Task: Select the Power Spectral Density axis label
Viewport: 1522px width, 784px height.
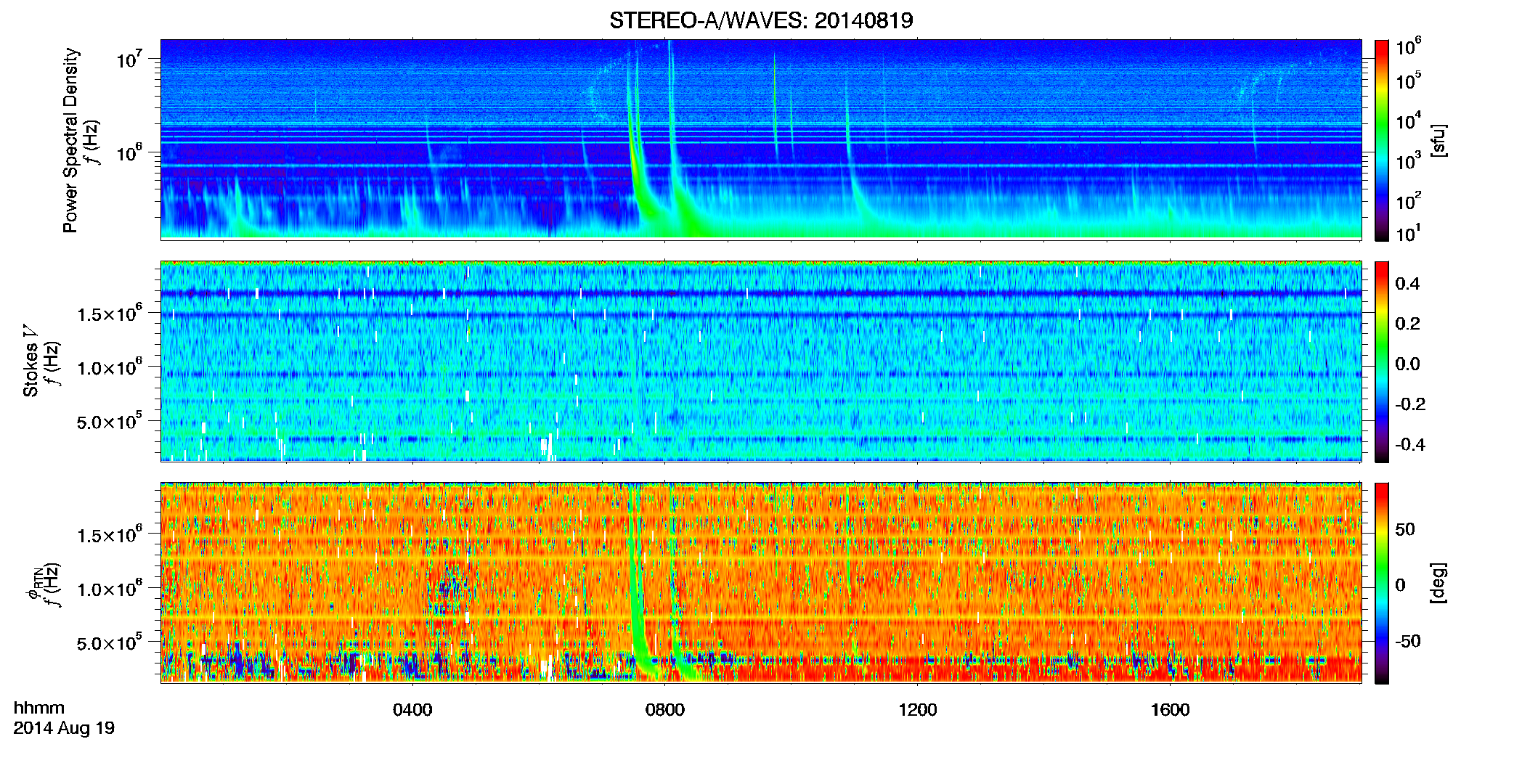Action: tap(70, 140)
